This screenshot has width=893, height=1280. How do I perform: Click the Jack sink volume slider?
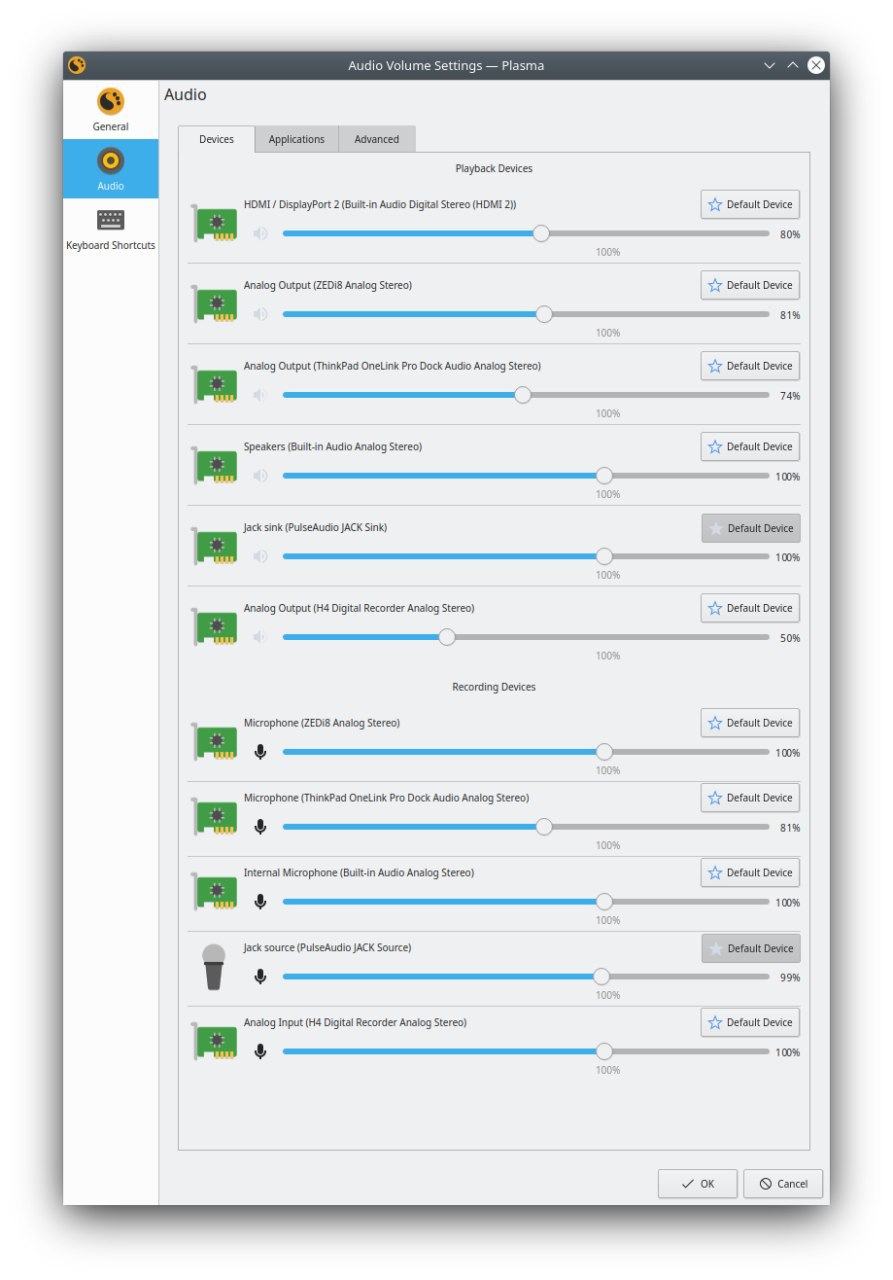click(x=526, y=557)
